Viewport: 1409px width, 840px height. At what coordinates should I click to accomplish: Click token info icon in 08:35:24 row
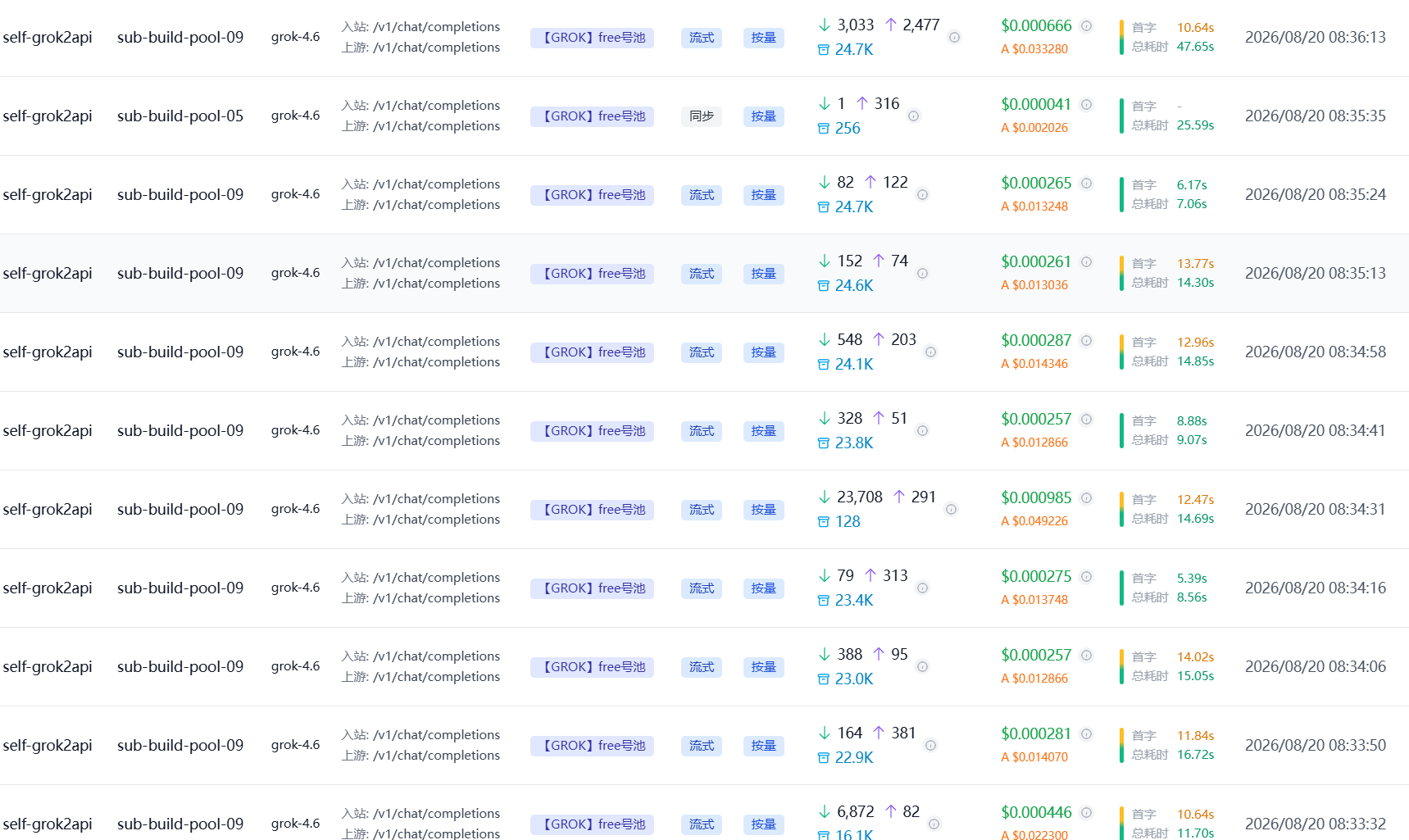[x=922, y=194]
